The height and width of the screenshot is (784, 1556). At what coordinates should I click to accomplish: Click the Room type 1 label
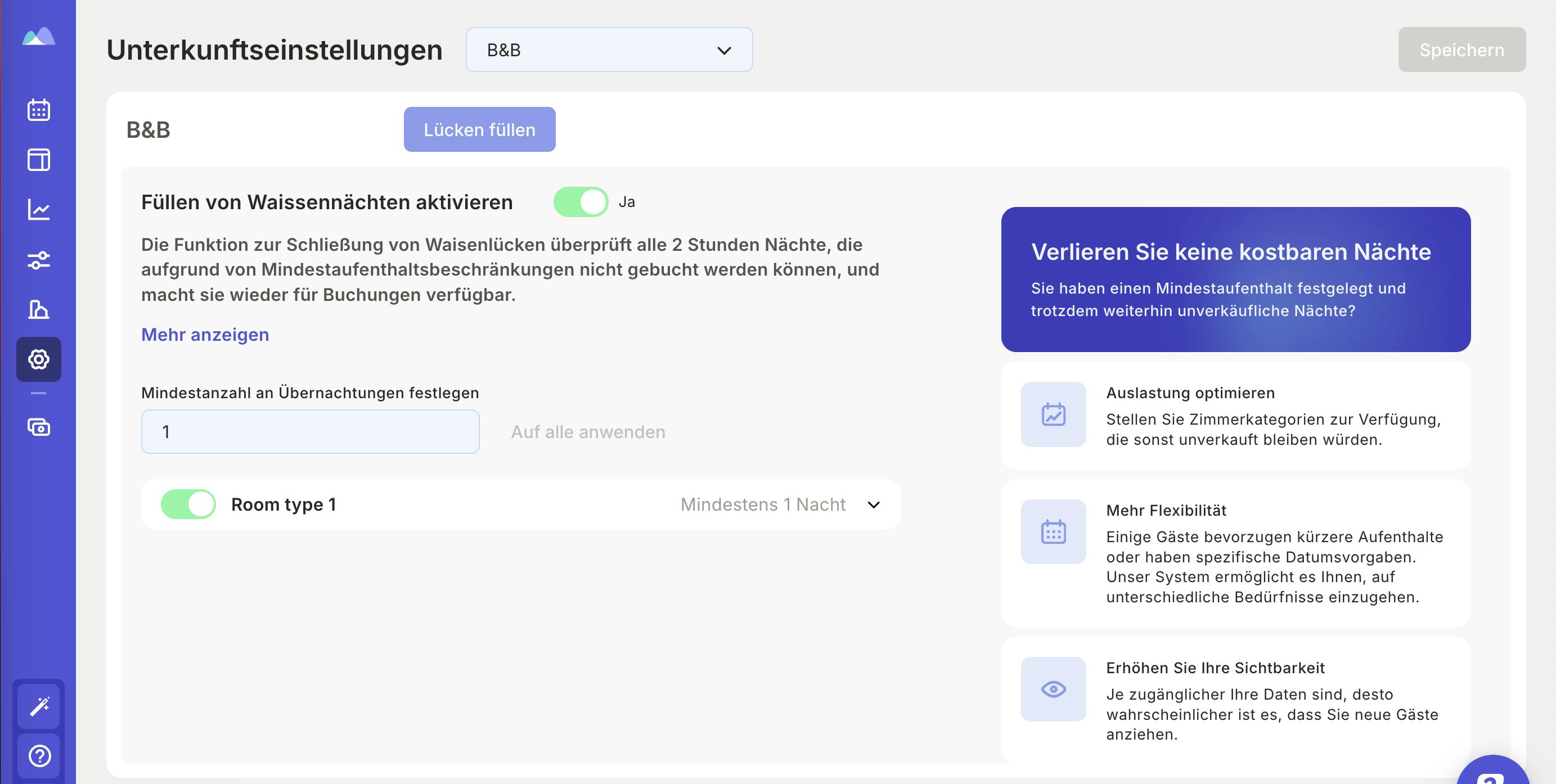(x=284, y=504)
